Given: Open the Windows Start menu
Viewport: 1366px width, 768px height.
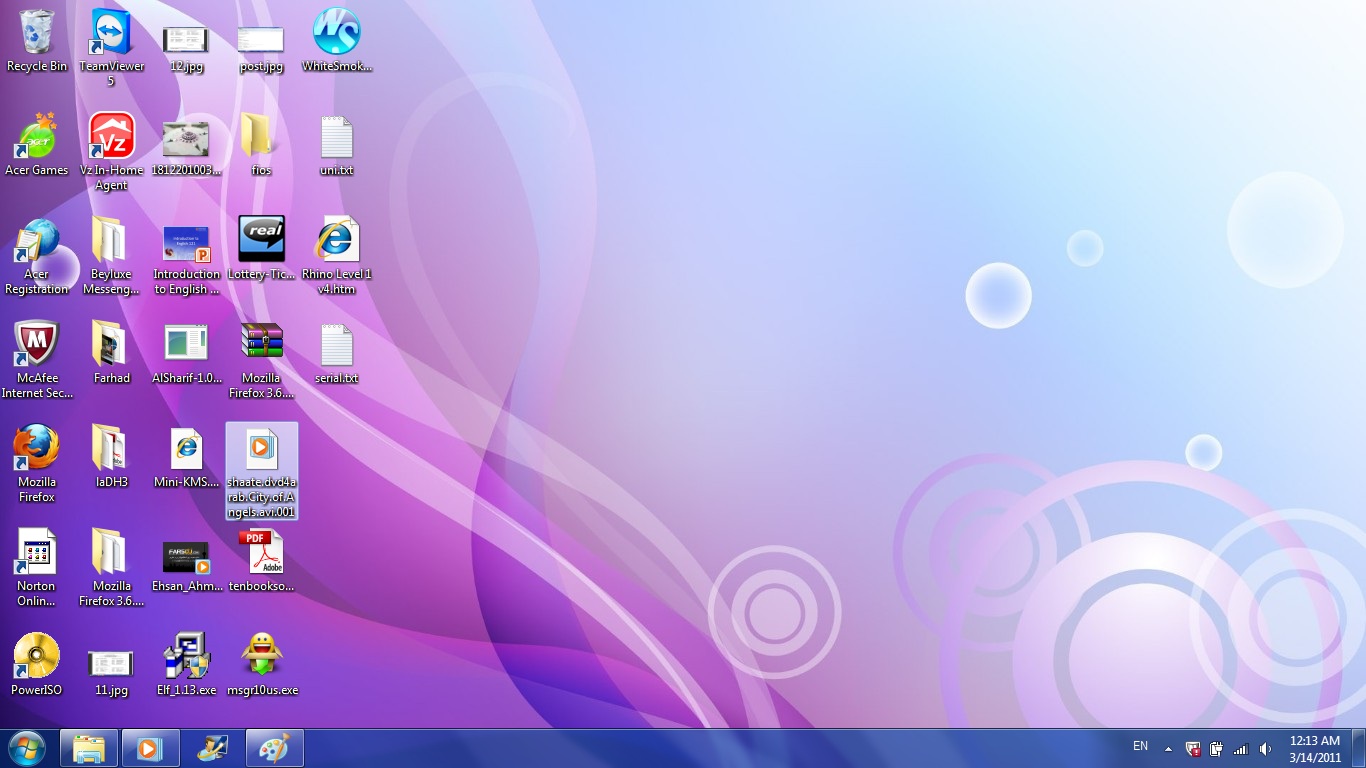Looking at the screenshot, I should click(27, 748).
